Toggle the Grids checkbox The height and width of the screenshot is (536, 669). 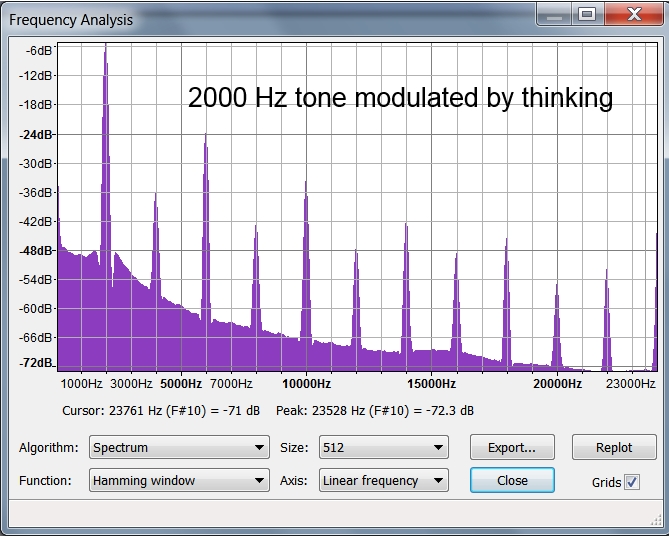pos(632,482)
